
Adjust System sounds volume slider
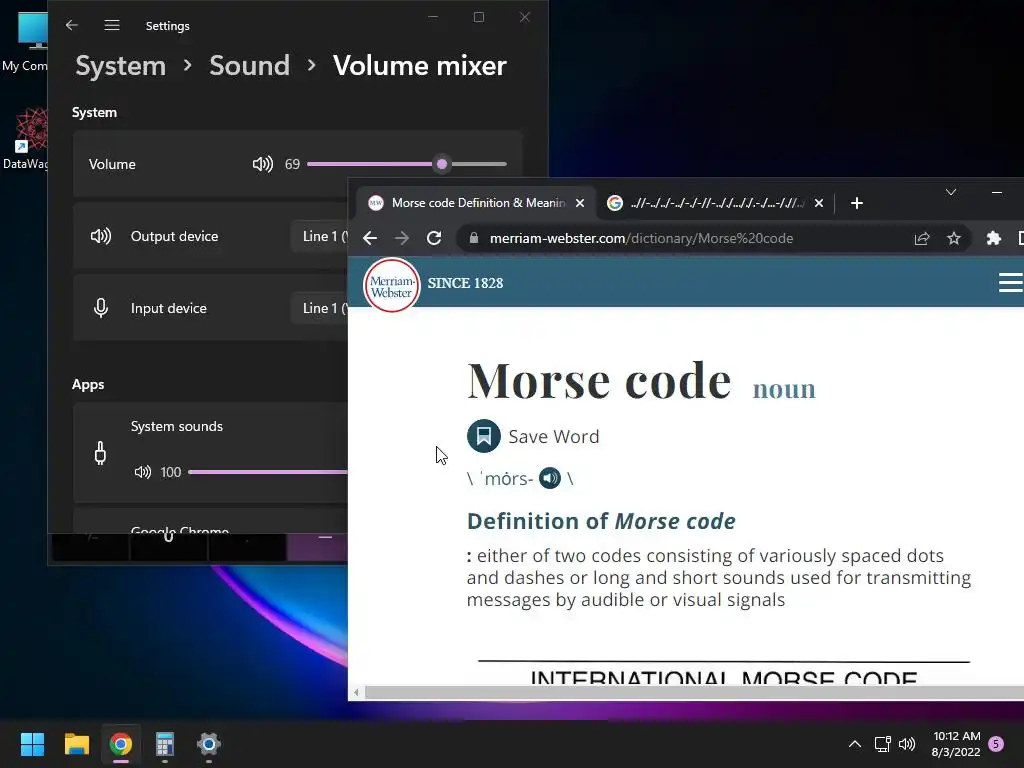(268, 472)
